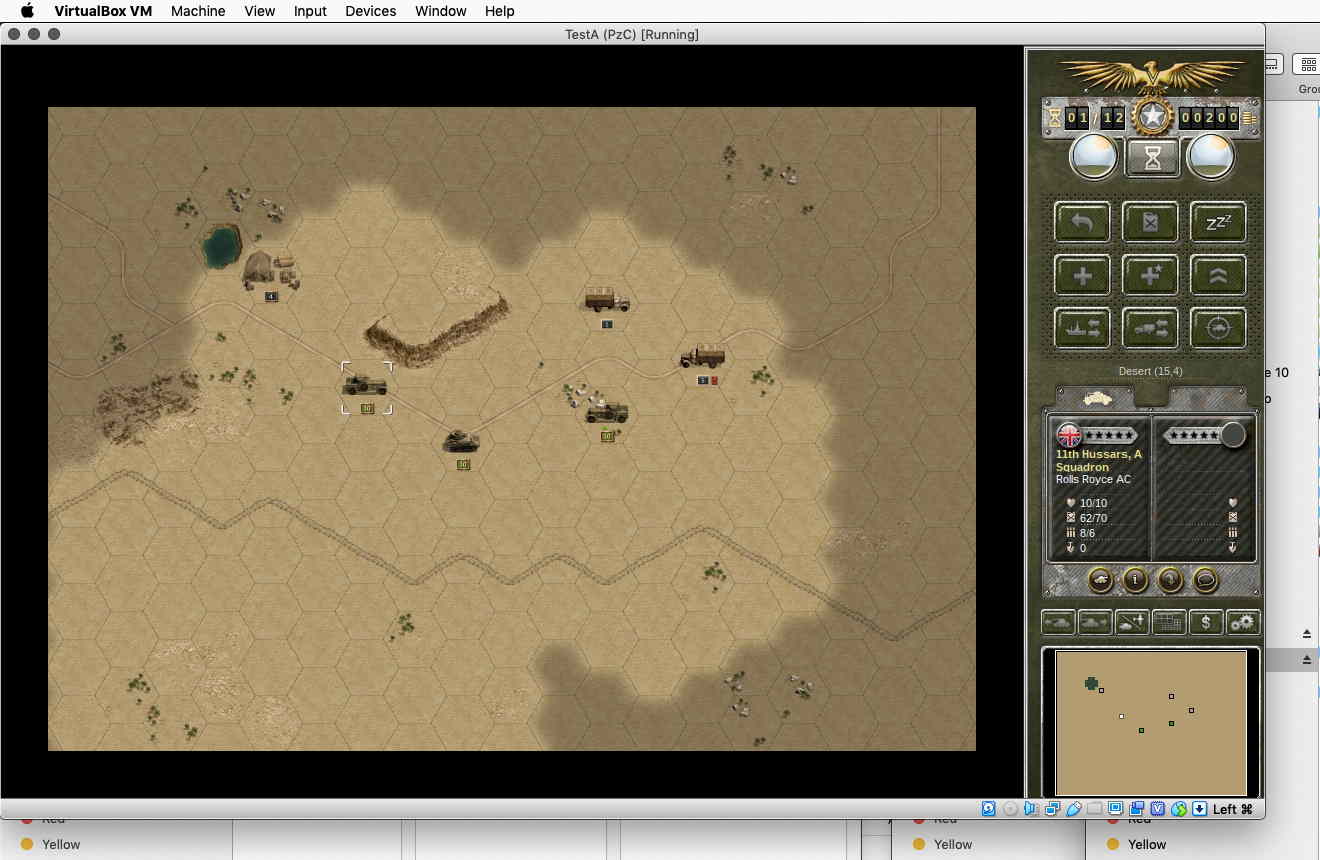Open the VirtualBox VM menu

point(103,11)
